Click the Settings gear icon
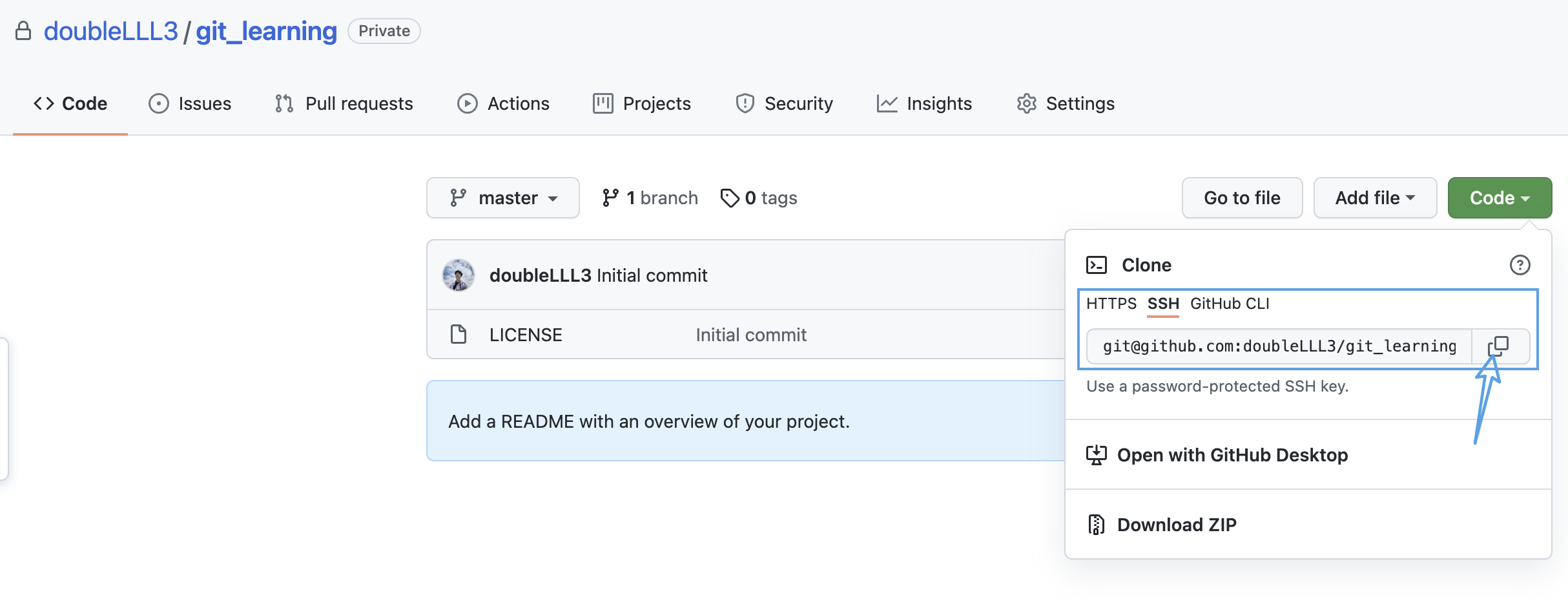Image resolution: width=1568 pixels, height=610 pixels. pyautogui.click(x=1026, y=103)
